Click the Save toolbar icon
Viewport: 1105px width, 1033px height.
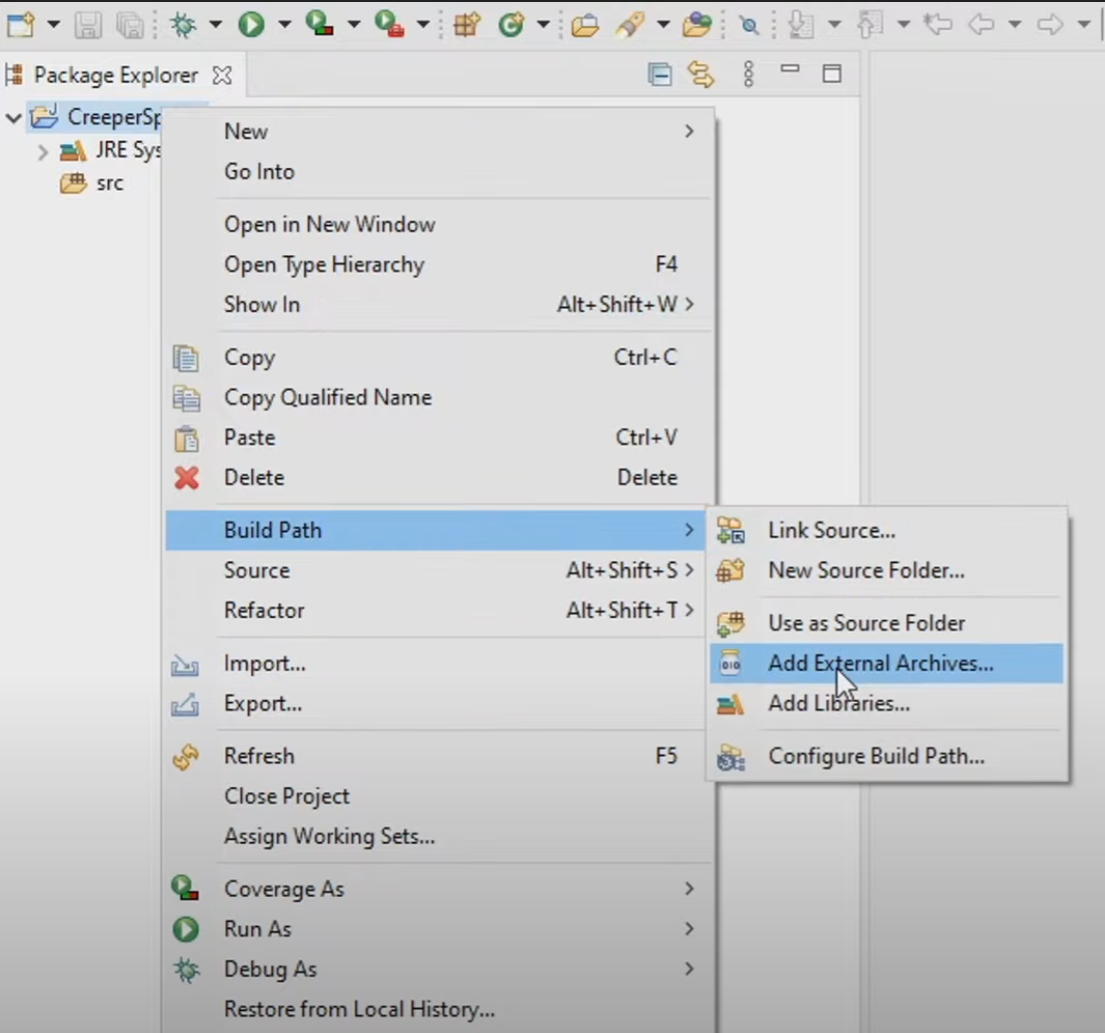[88, 25]
